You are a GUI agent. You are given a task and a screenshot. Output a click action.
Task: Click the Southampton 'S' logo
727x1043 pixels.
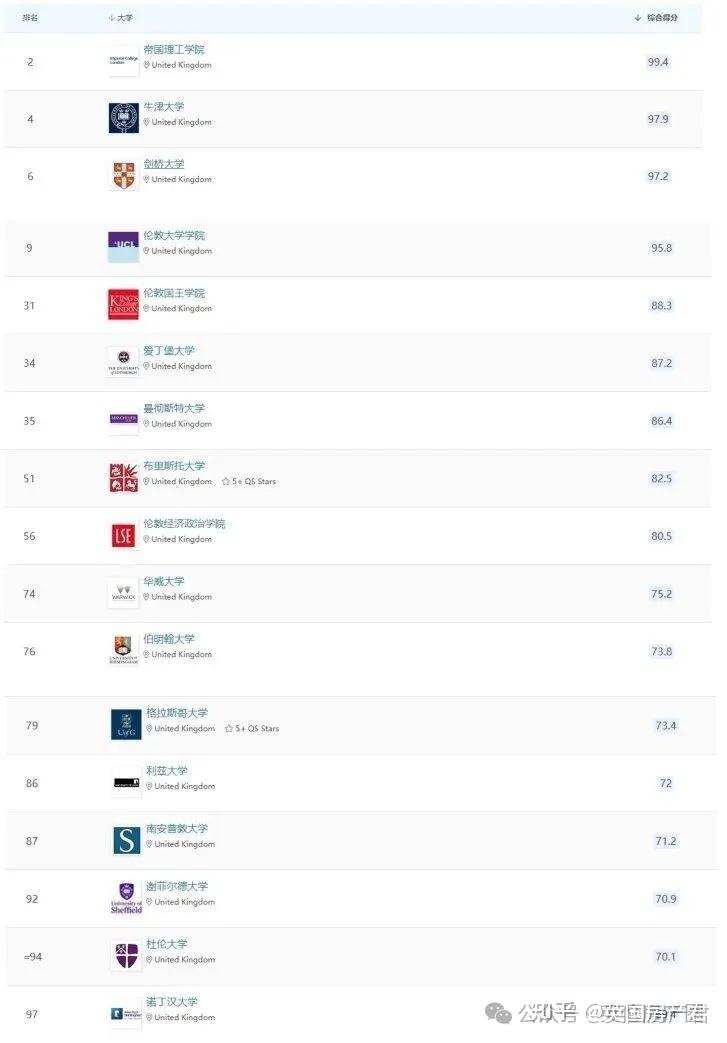[x=127, y=840]
